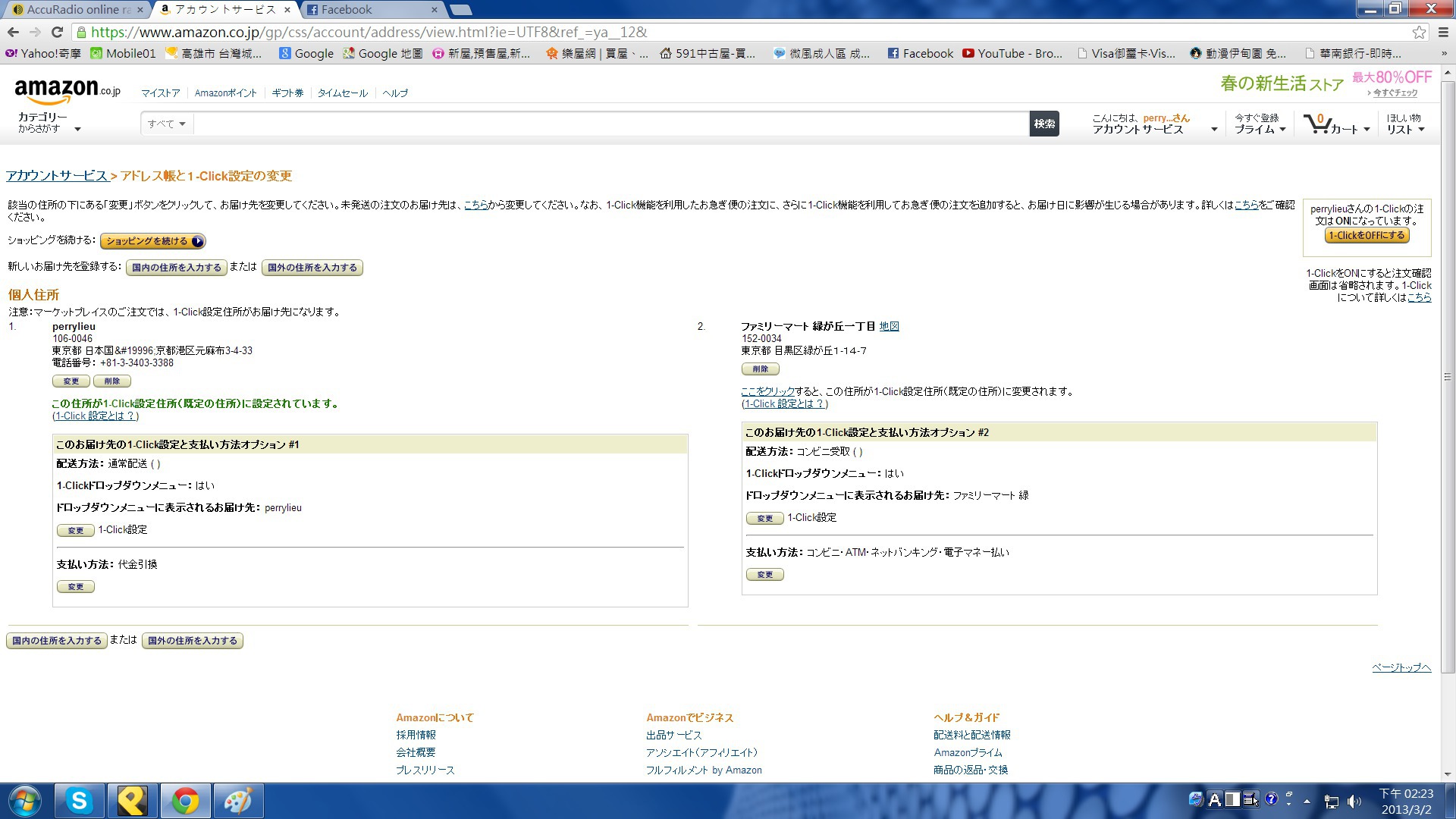Click the browser forward arrow
The image size is (1456, 819).
click(35, 32)
